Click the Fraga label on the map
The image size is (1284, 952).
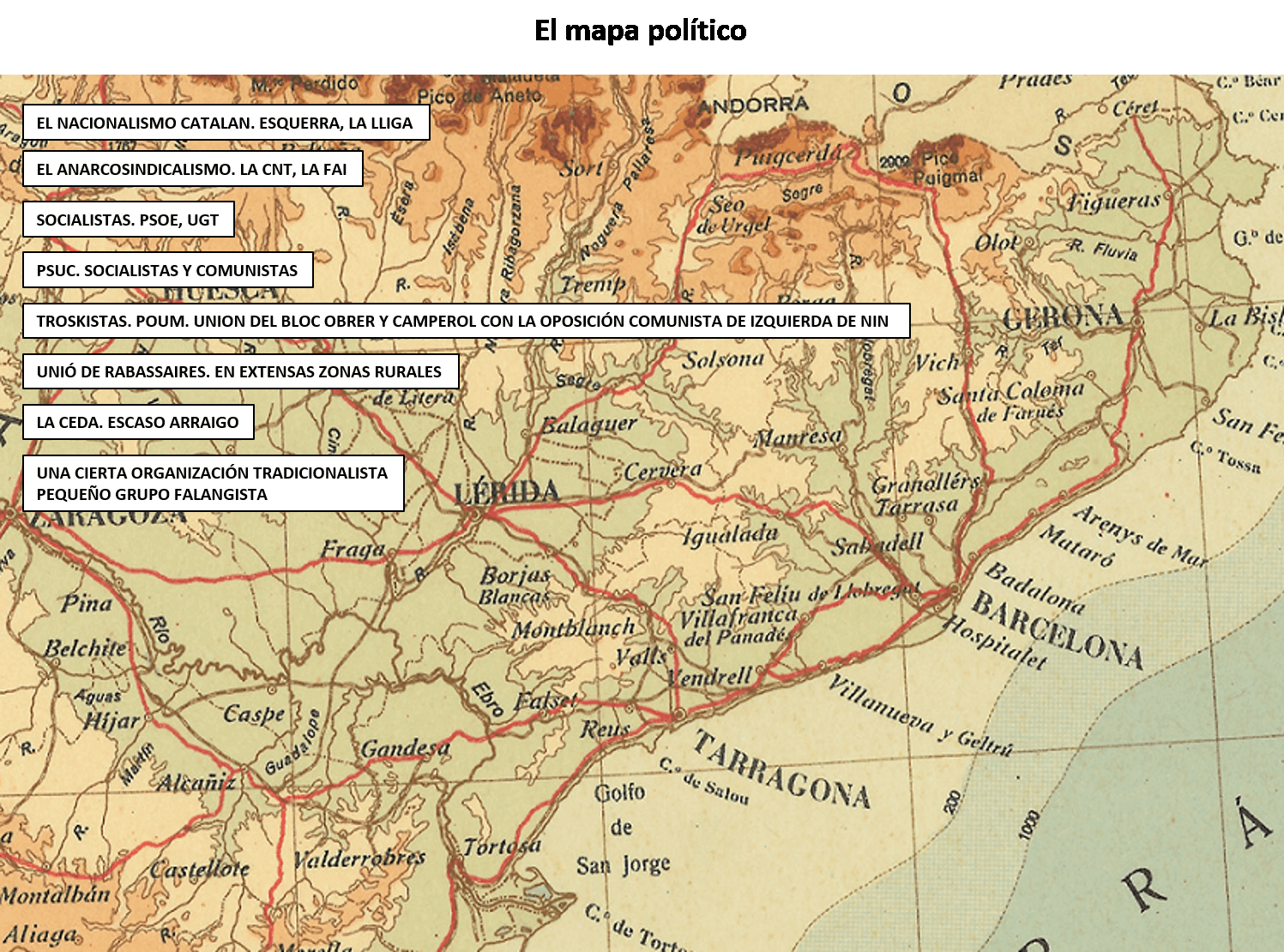point(353,550)
